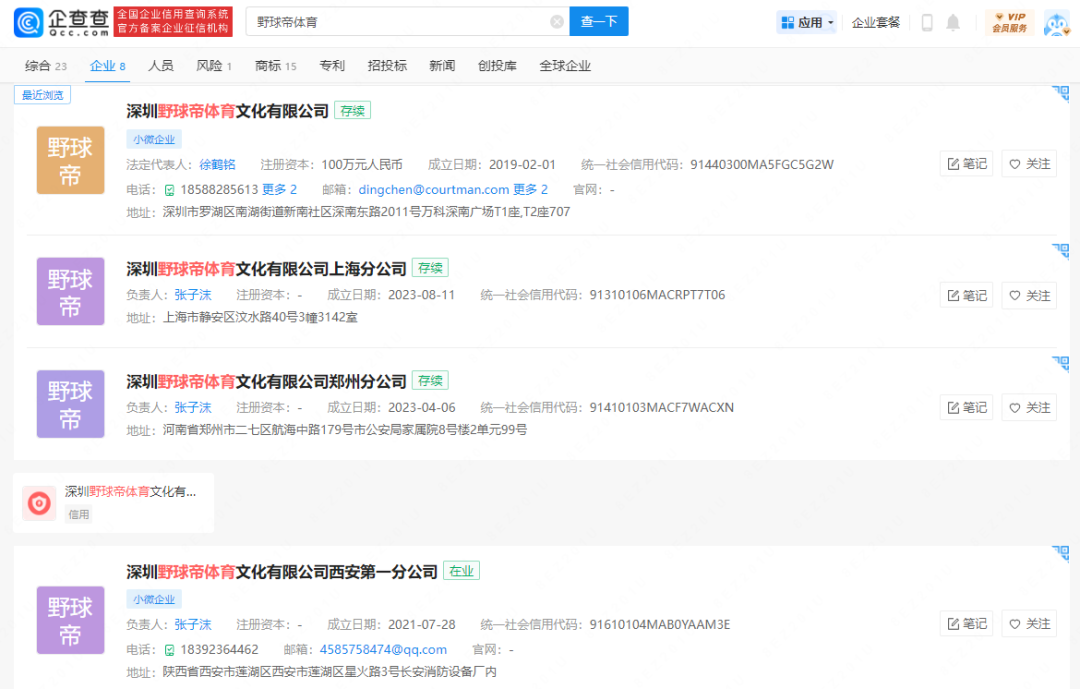
Task: Click the phone verification icon beside 18588285613
Action: (x=170, y=190)
